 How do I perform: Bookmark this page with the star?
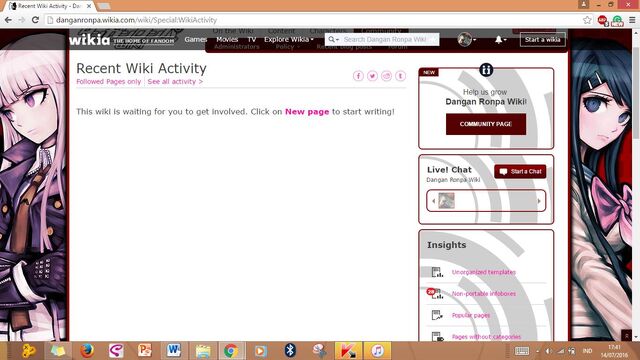[x=587, y=20]
